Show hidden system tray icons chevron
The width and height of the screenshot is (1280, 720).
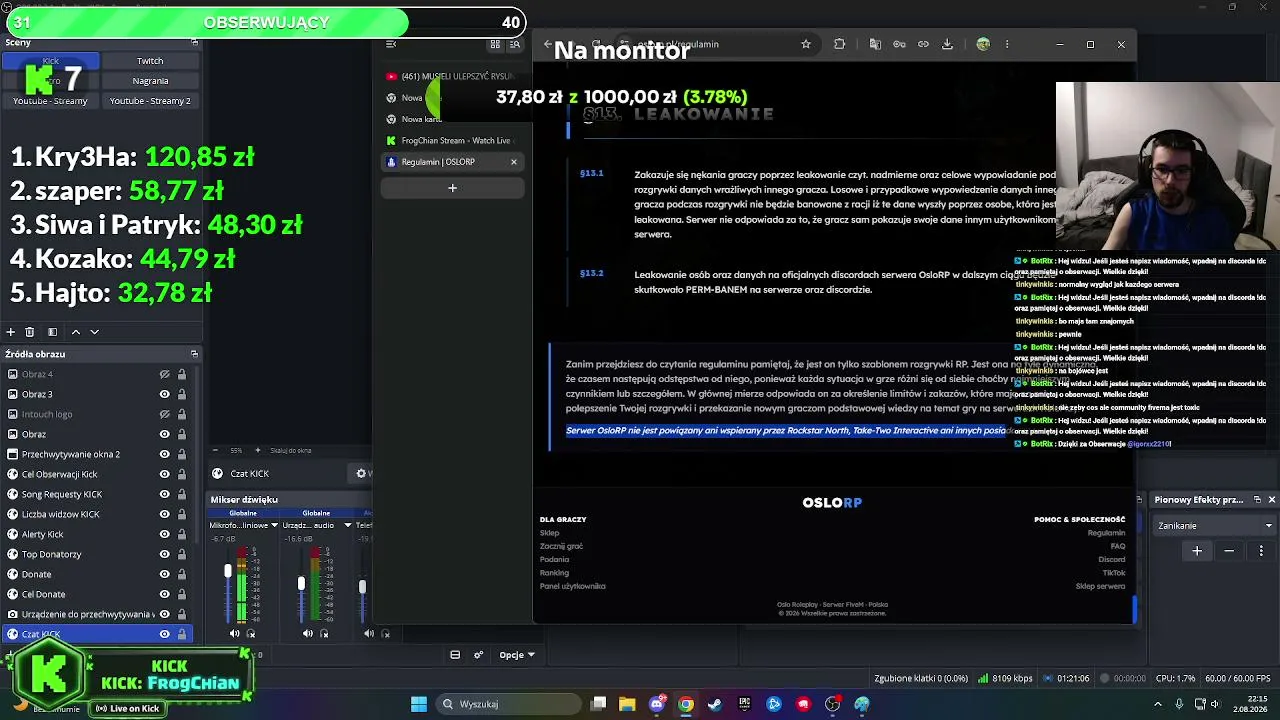coord(1156,704)
